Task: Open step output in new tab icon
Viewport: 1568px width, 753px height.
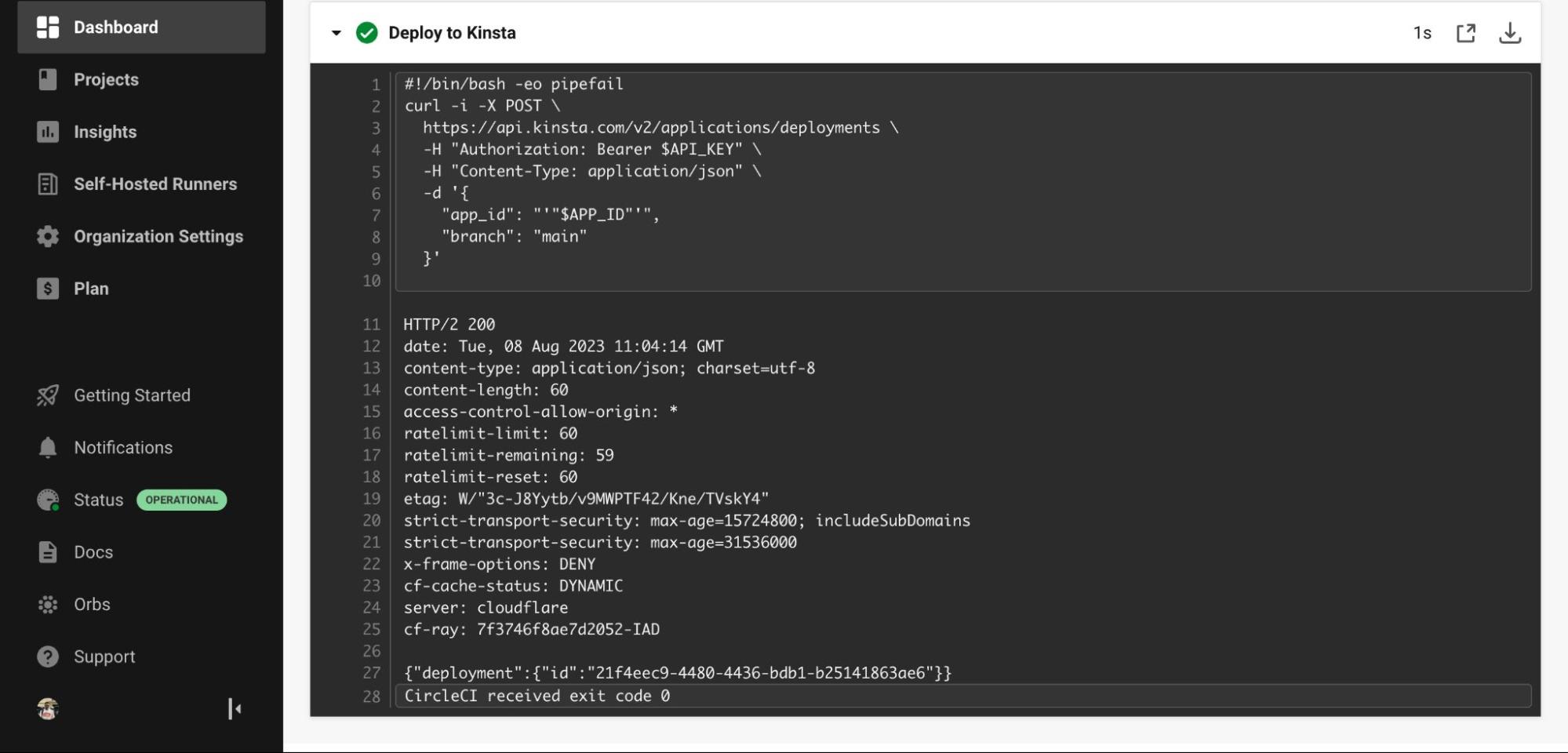Action: [x=1465, y=33]
